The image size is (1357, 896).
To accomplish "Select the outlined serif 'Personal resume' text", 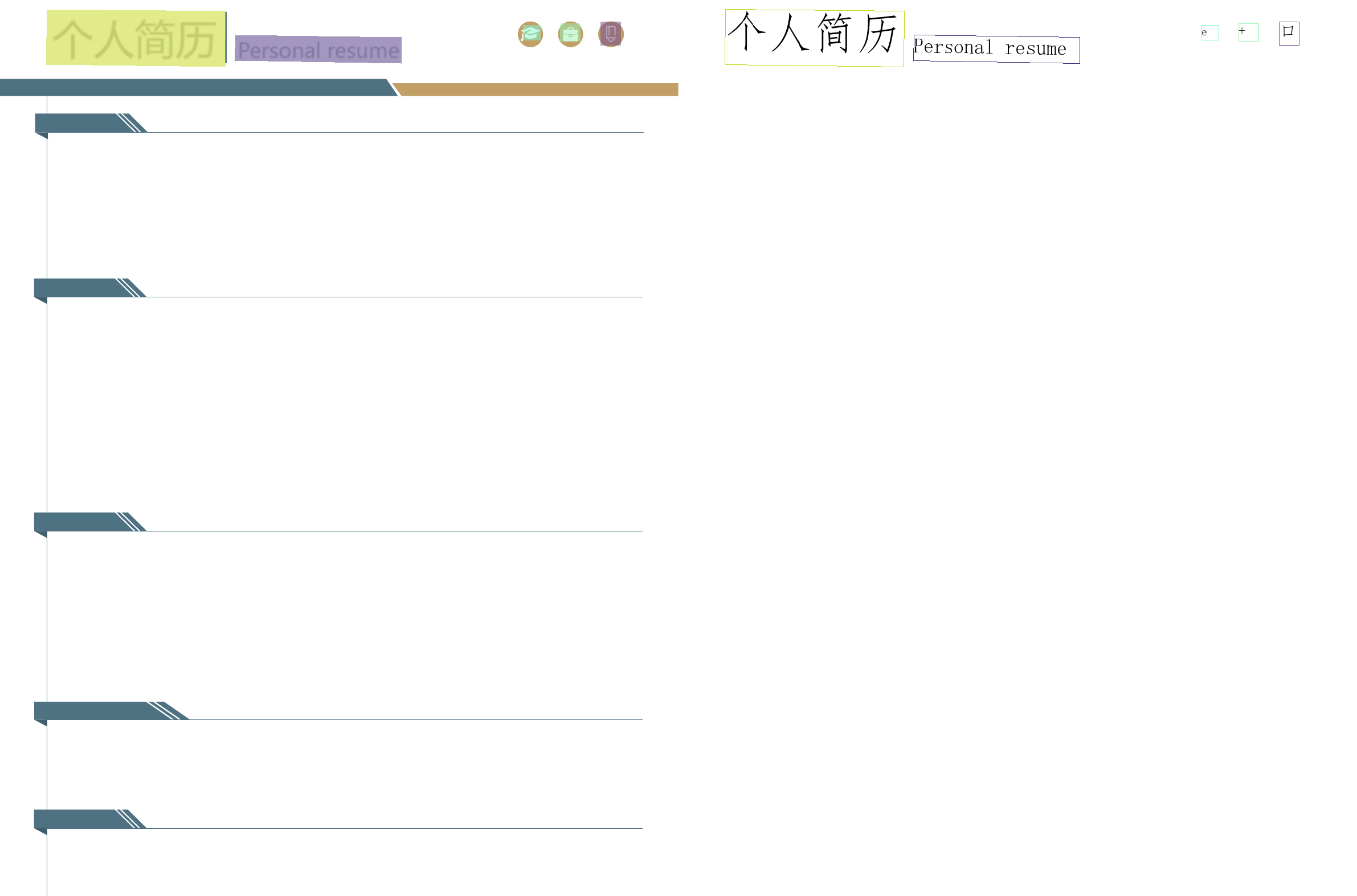I will (x=995, y=49).
